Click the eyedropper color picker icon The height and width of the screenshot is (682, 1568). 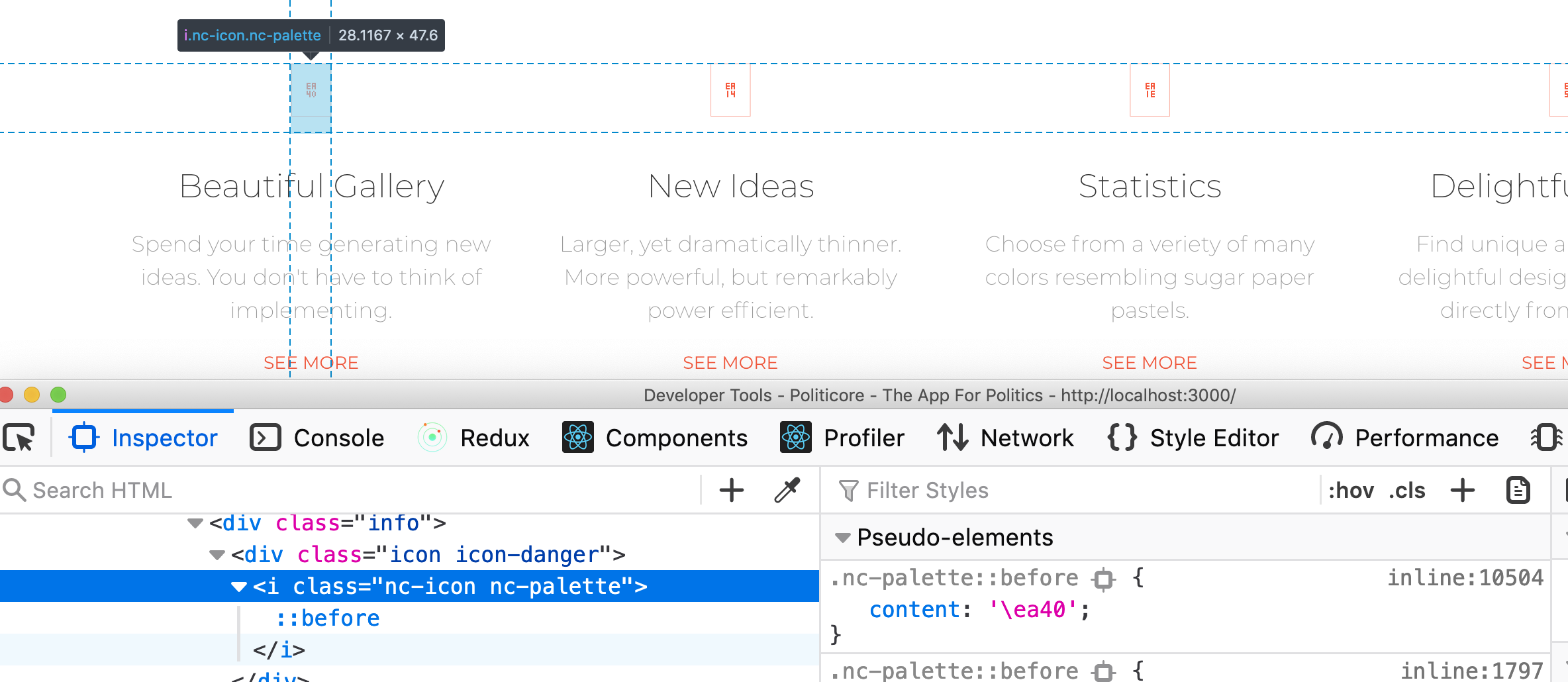click(787, 490)
